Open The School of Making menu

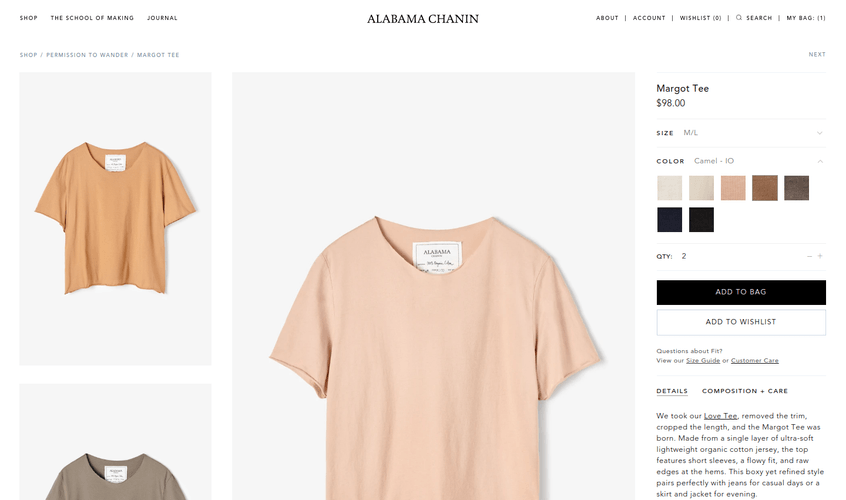[x=92, y=18]
